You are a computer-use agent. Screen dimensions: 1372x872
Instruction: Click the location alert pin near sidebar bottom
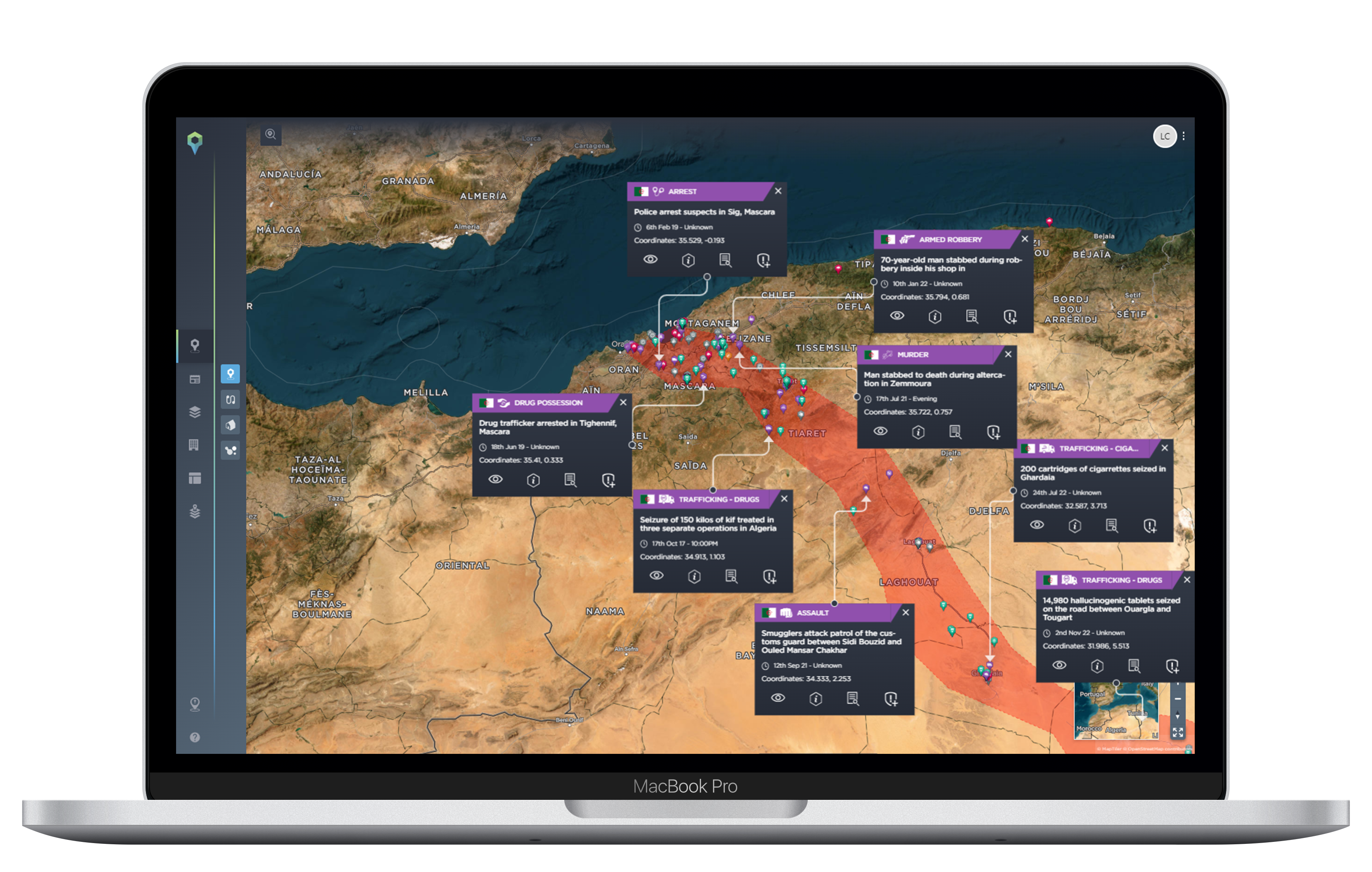(x=195, y=705)
